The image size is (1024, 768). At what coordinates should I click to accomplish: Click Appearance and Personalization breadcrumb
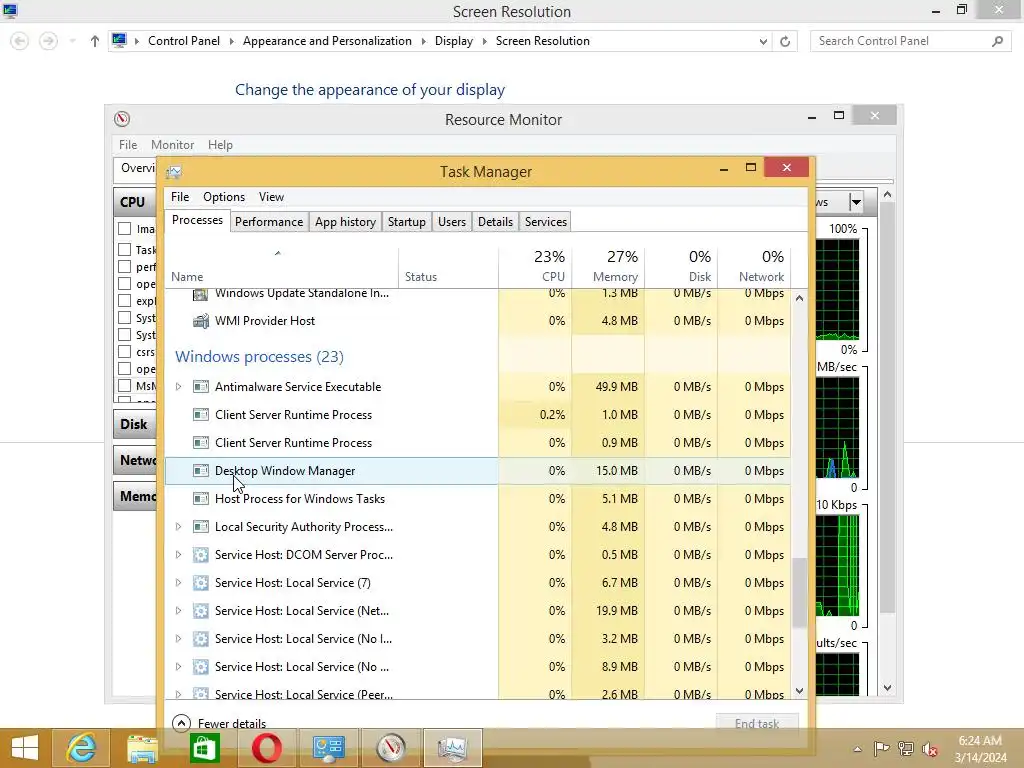(x=327, y=41)
